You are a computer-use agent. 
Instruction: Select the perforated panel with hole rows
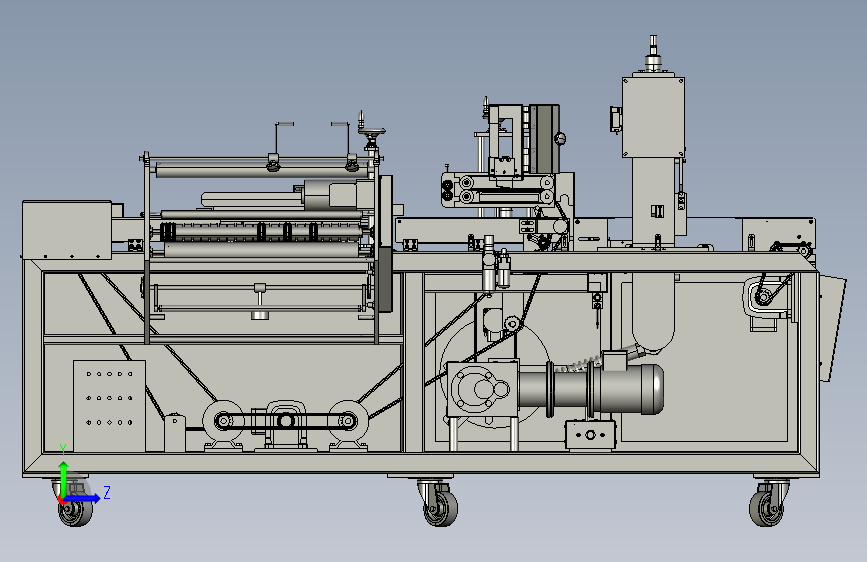[109, 405]
